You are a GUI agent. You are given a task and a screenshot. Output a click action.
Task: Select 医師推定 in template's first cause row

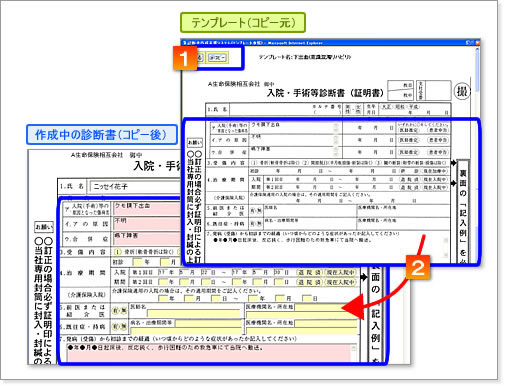coord(408,130)
